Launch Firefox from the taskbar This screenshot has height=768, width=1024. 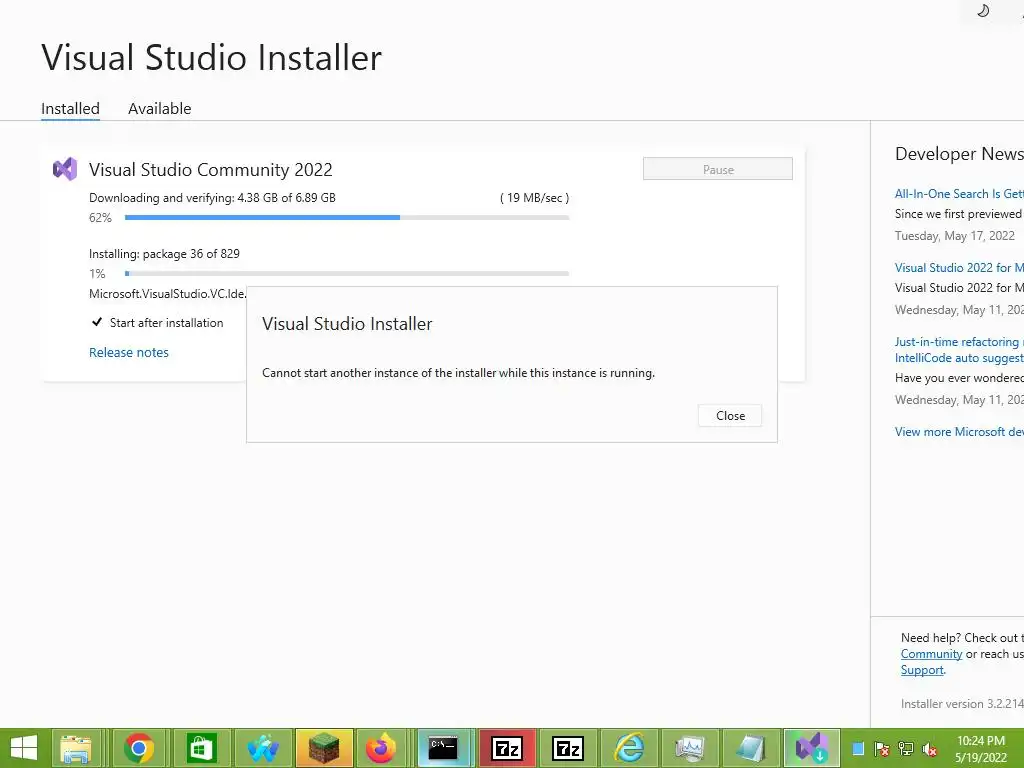click(381, 748)
